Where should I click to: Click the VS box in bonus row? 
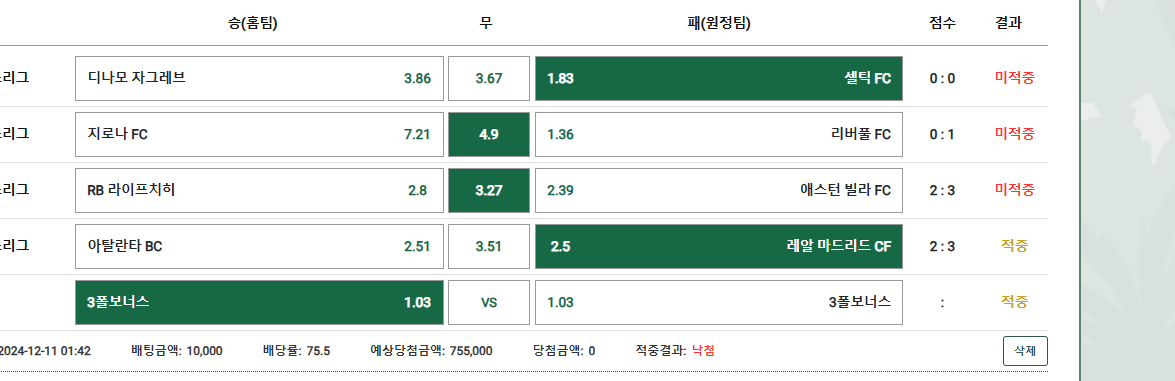click(489, 302)
